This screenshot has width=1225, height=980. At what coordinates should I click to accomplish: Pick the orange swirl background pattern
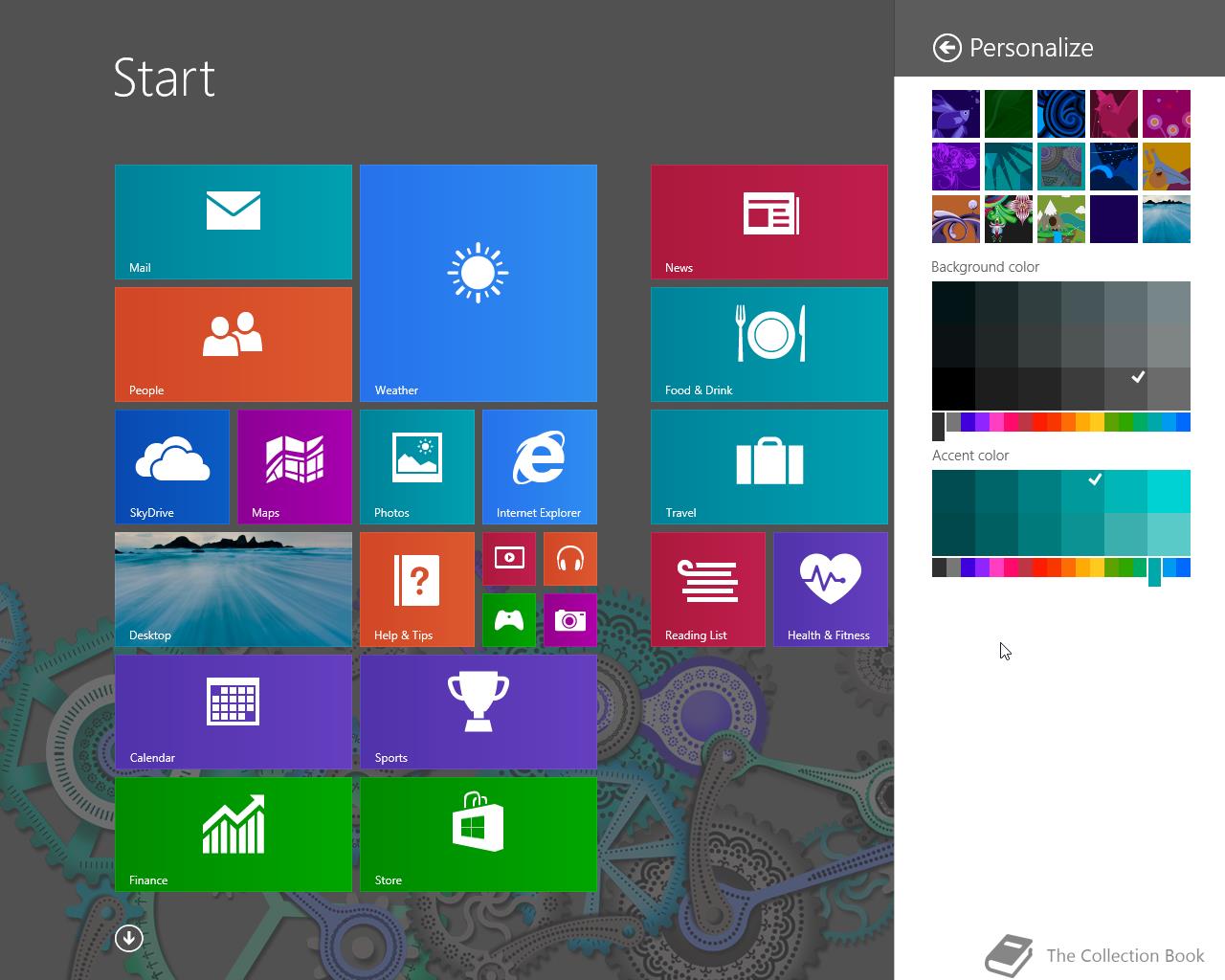pyautogui.click(x=956, y=219)
